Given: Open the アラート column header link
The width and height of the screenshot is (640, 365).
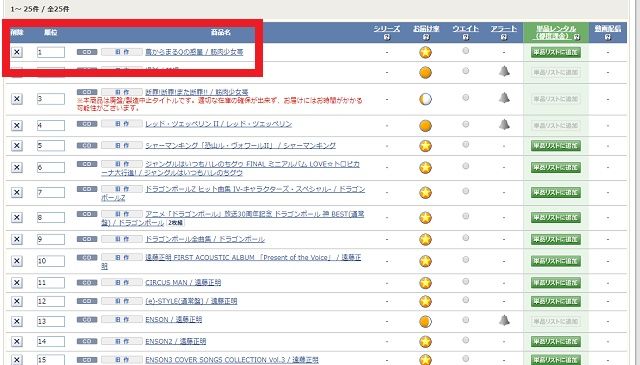Looking at the screenshot, I should pyautogui.click(x=504, y=29).
